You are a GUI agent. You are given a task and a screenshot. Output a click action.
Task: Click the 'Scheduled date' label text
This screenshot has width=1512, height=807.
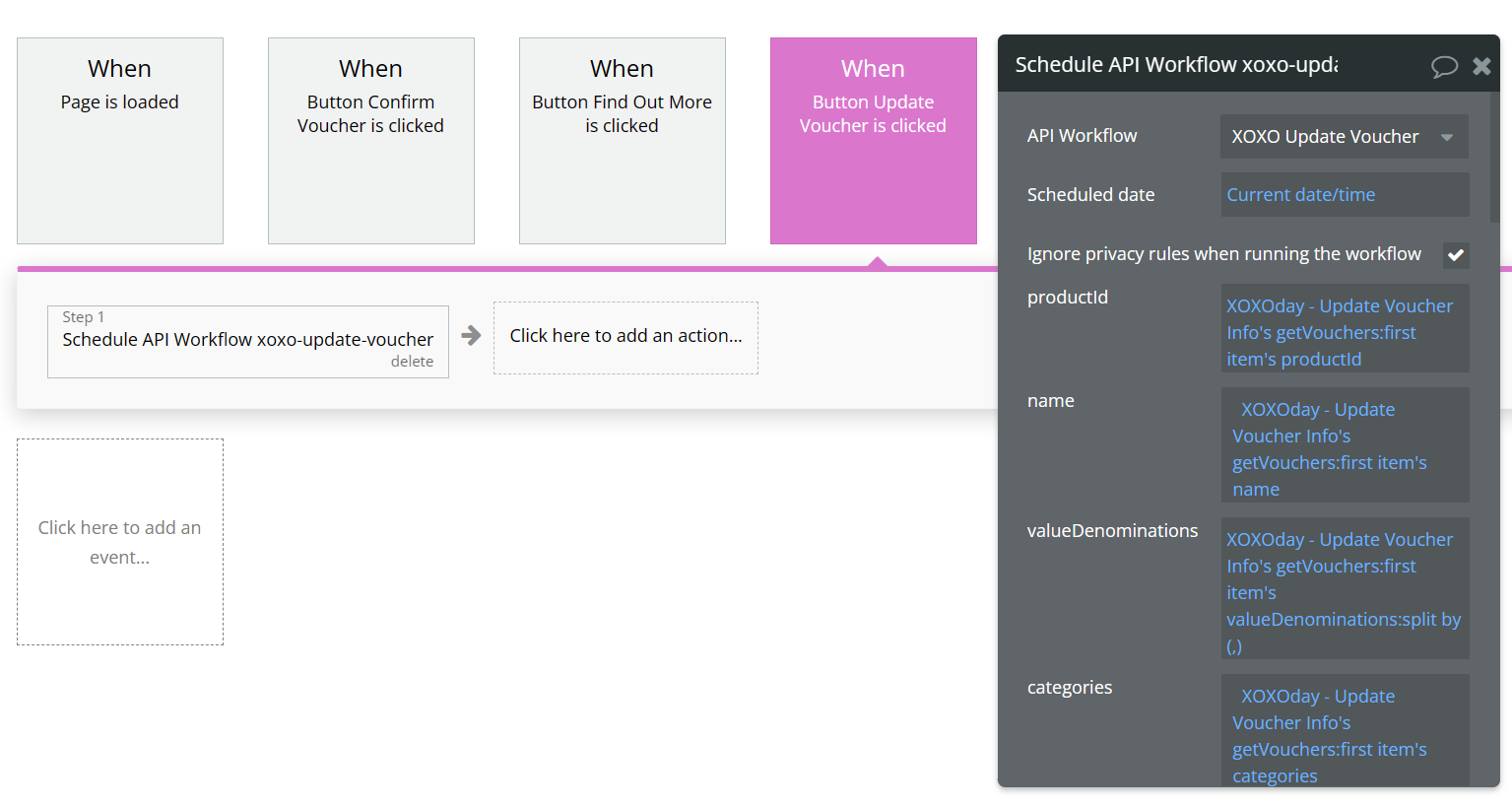point(1090,195)
